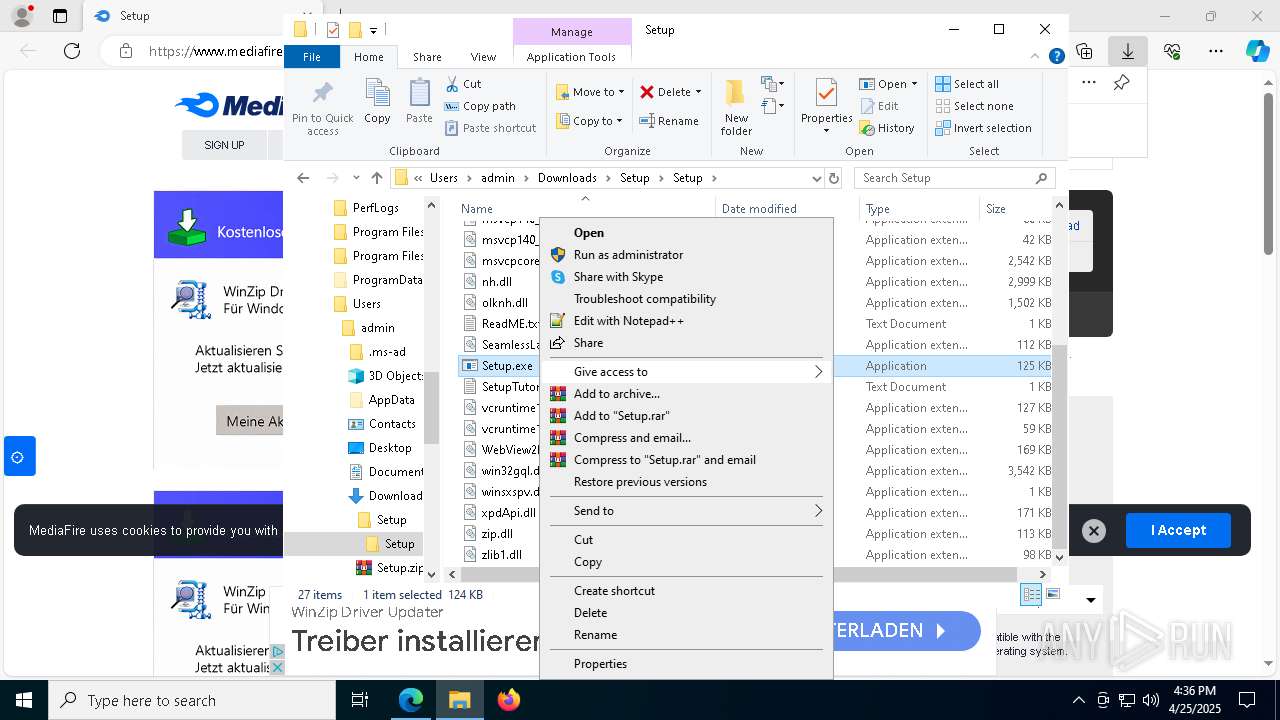The width and height of the screenshot is (1280, 720).
Task: Open Task View on taskbar
Action: (x=360, y=700)
